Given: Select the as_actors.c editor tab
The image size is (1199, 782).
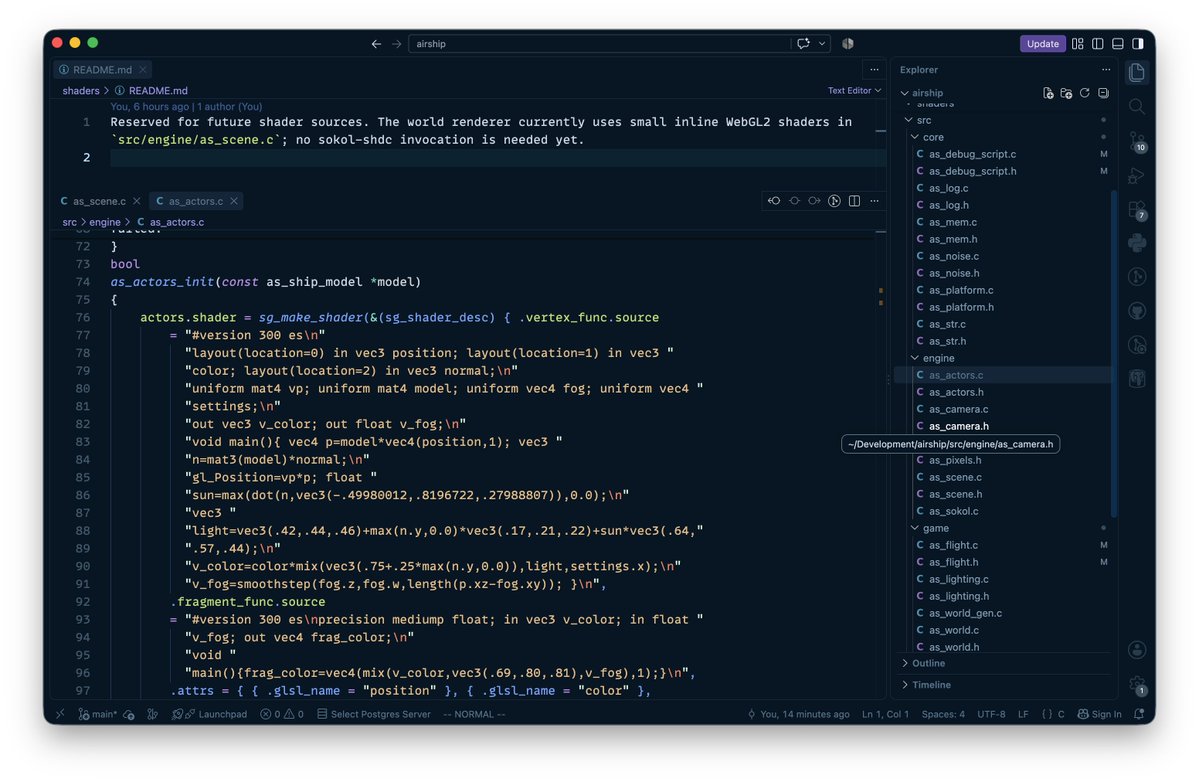Looking at the screenshot, I should 196,201.
